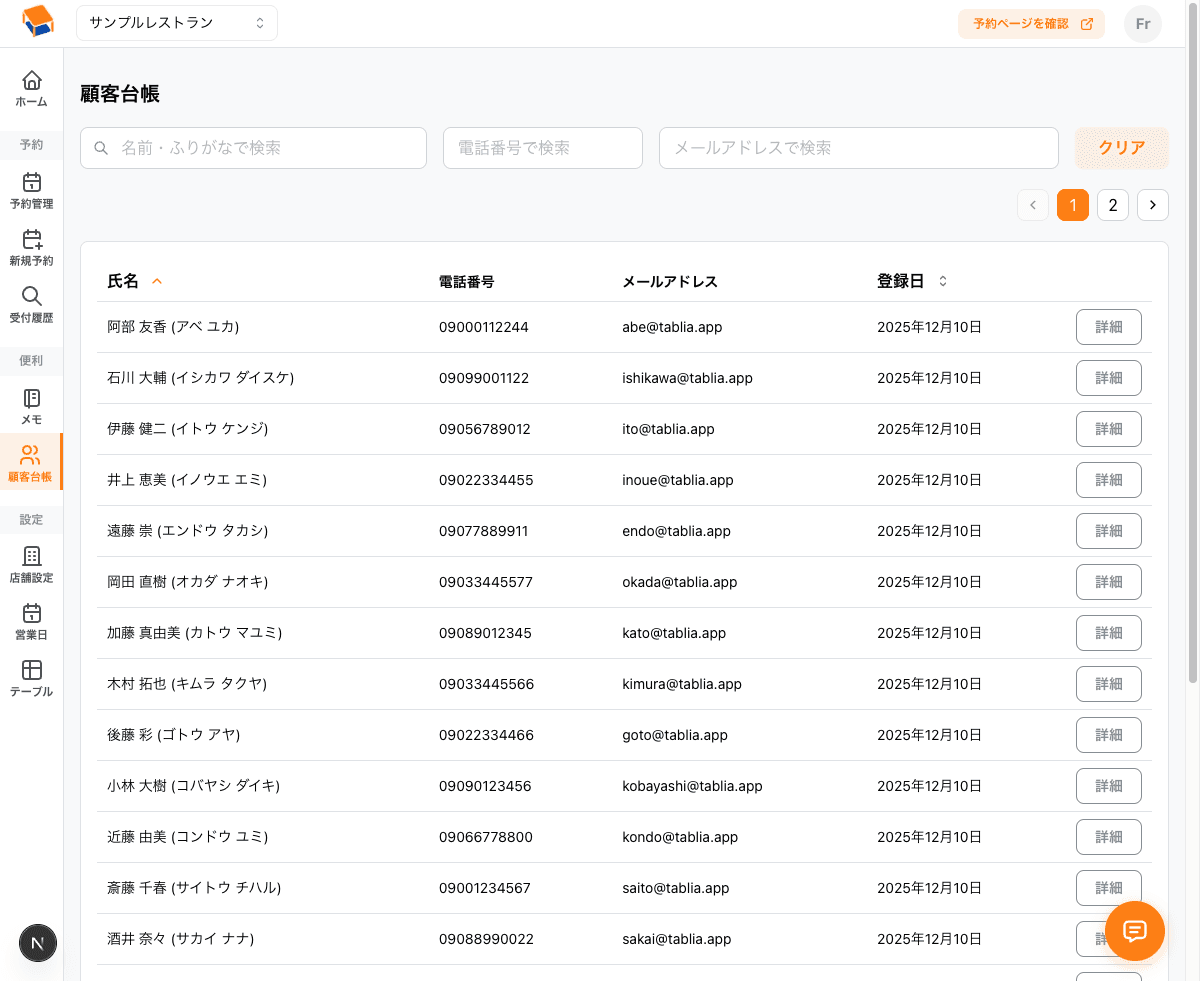1200x981 pixels.
Task: Go to page 2 of customers
Action: coord(1112,205)
